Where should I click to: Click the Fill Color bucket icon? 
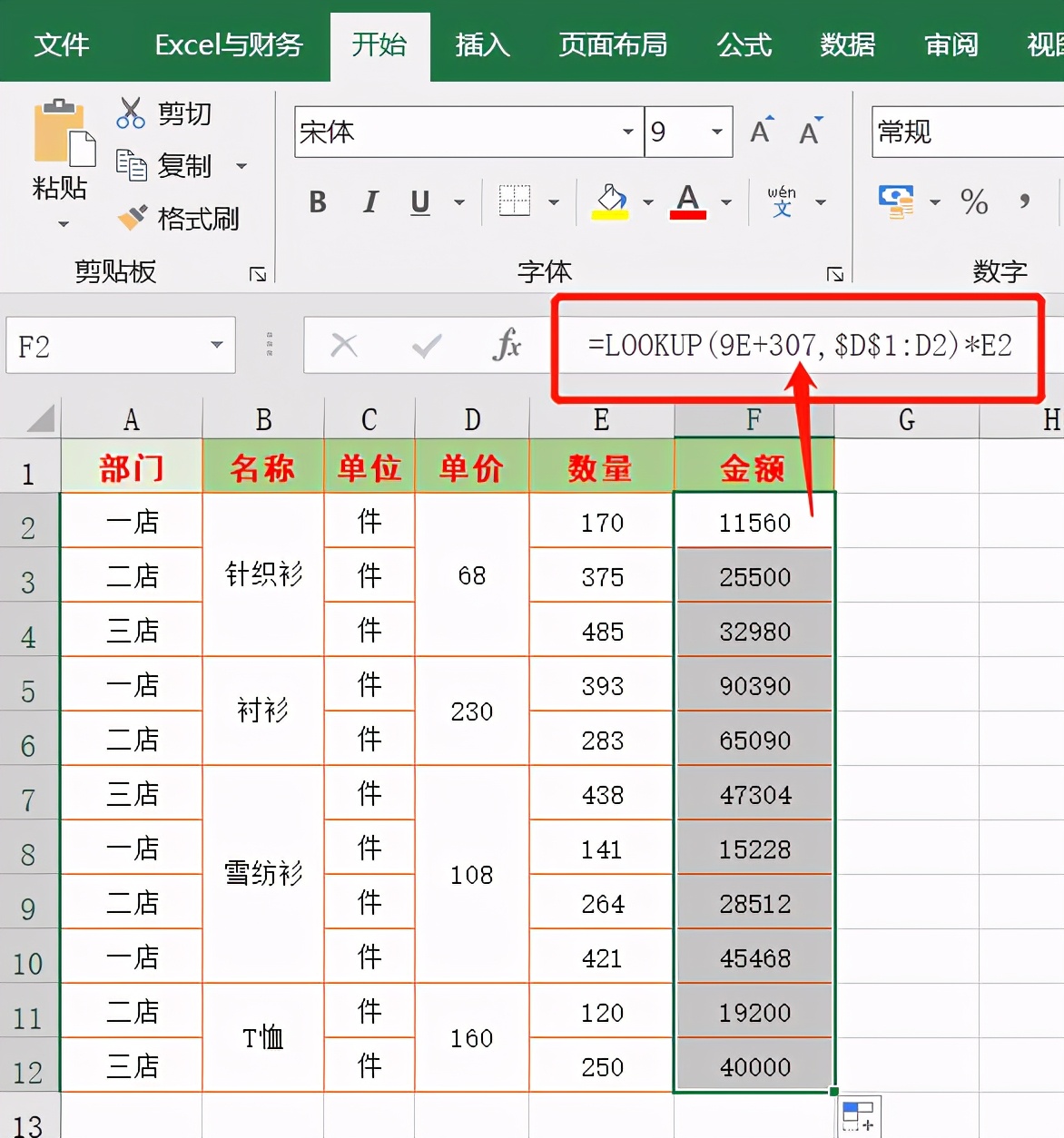click(x=612, y=201)
